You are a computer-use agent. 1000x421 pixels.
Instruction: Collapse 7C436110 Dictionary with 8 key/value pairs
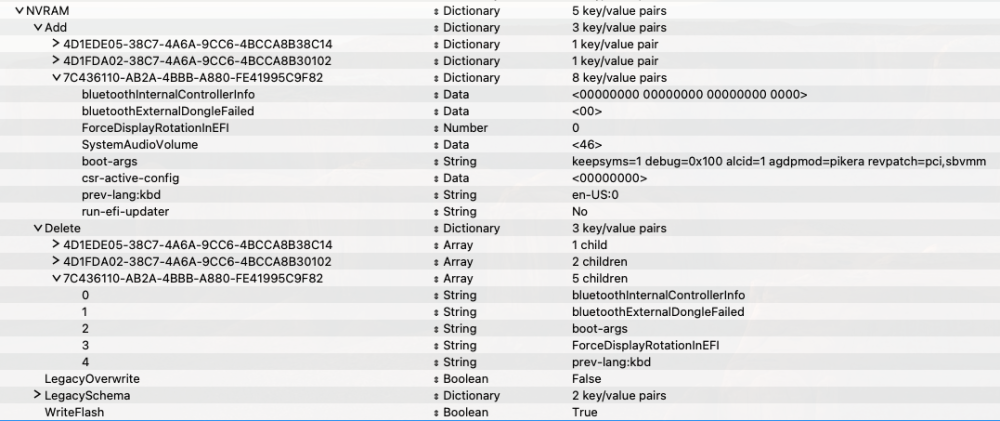(56, 78)
